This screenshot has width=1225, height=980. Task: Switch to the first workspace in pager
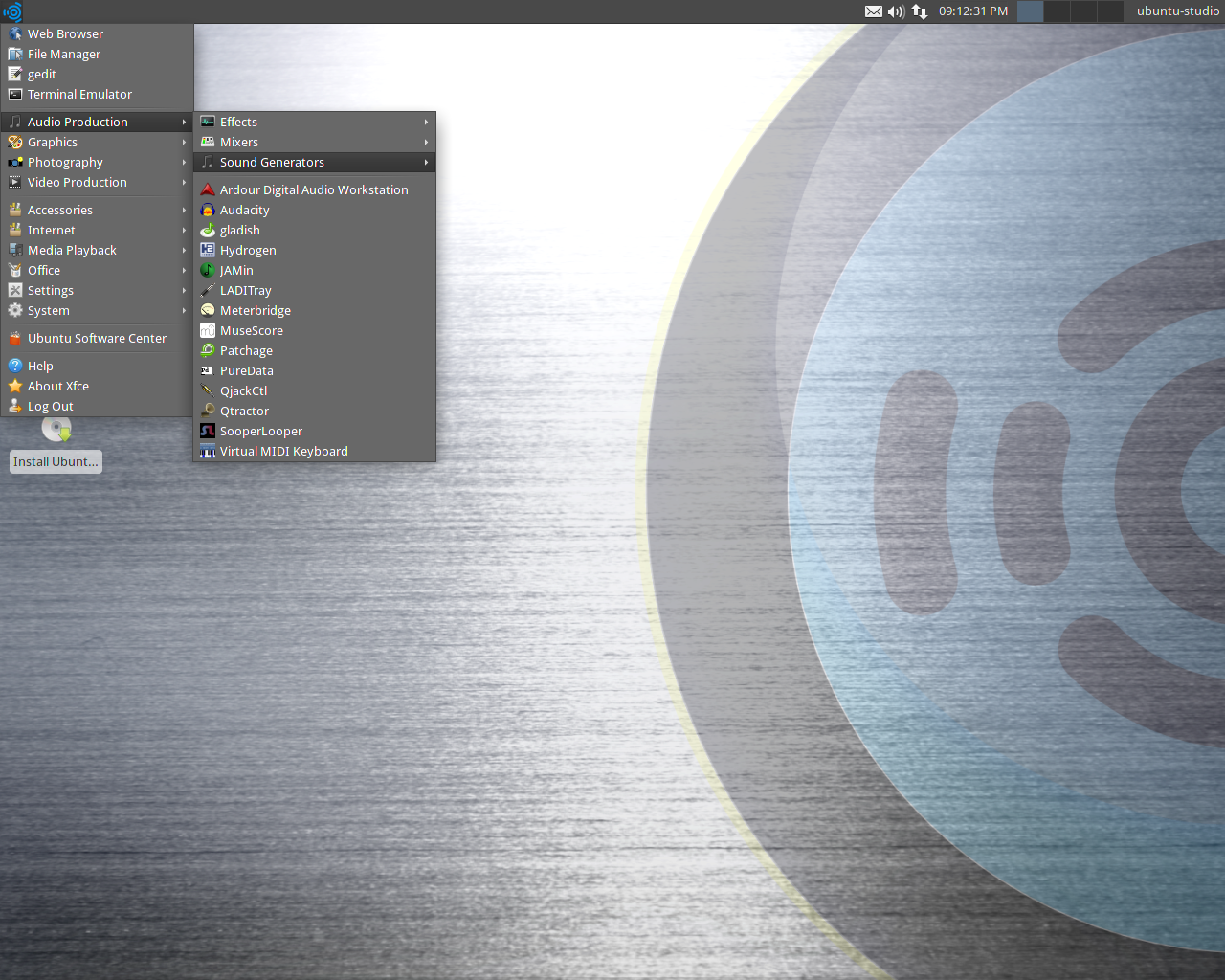click(1030, 11)
